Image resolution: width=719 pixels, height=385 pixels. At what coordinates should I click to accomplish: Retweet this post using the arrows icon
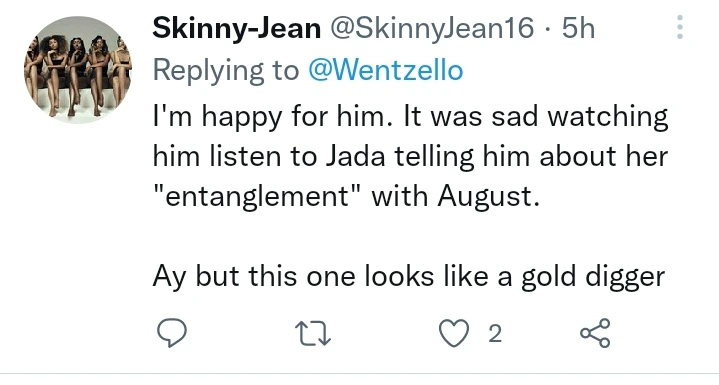tap(313, 333)
